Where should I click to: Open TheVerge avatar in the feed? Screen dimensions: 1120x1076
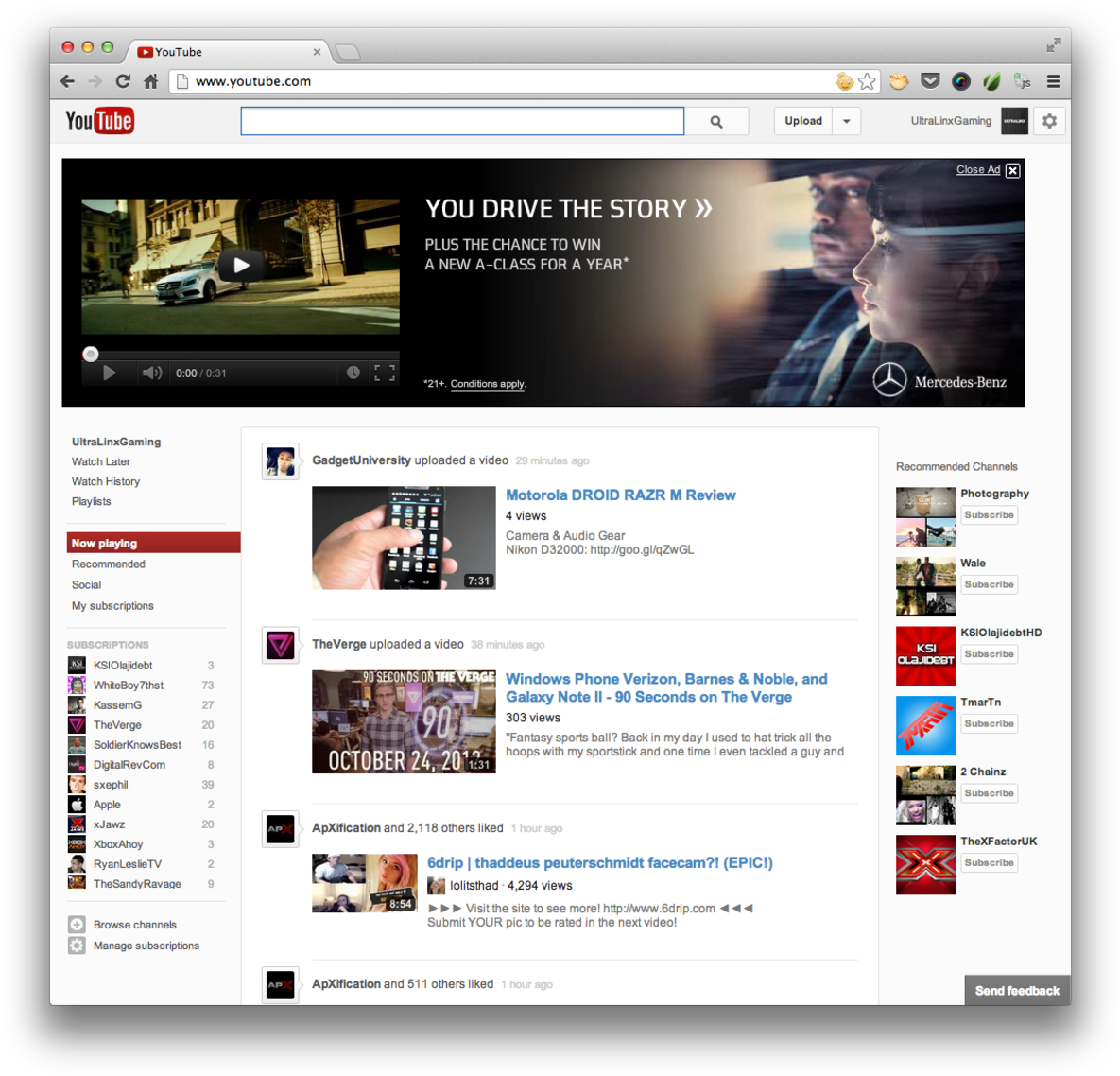click(x=280, y=645)
